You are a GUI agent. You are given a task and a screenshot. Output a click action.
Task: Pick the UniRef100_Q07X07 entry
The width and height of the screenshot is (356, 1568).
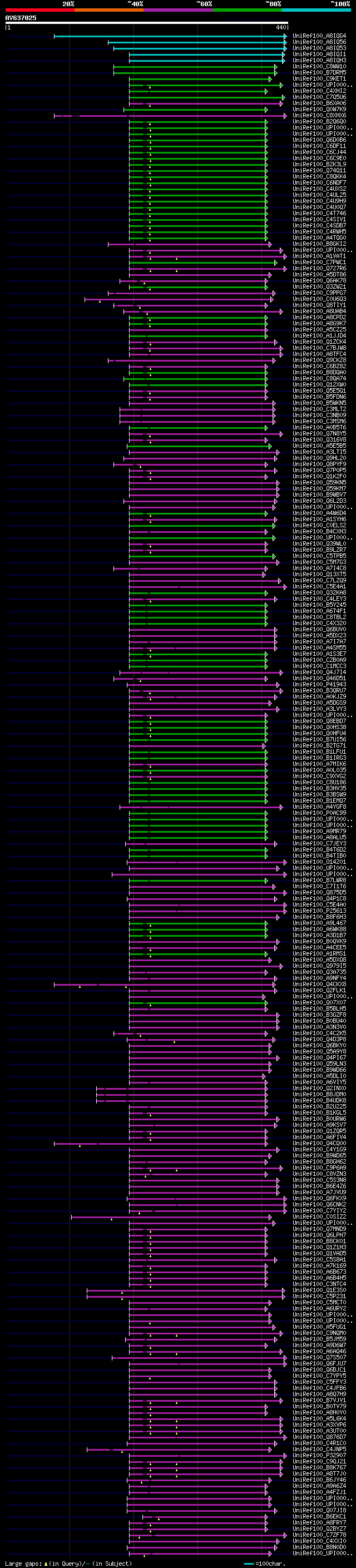[319, 1002]
